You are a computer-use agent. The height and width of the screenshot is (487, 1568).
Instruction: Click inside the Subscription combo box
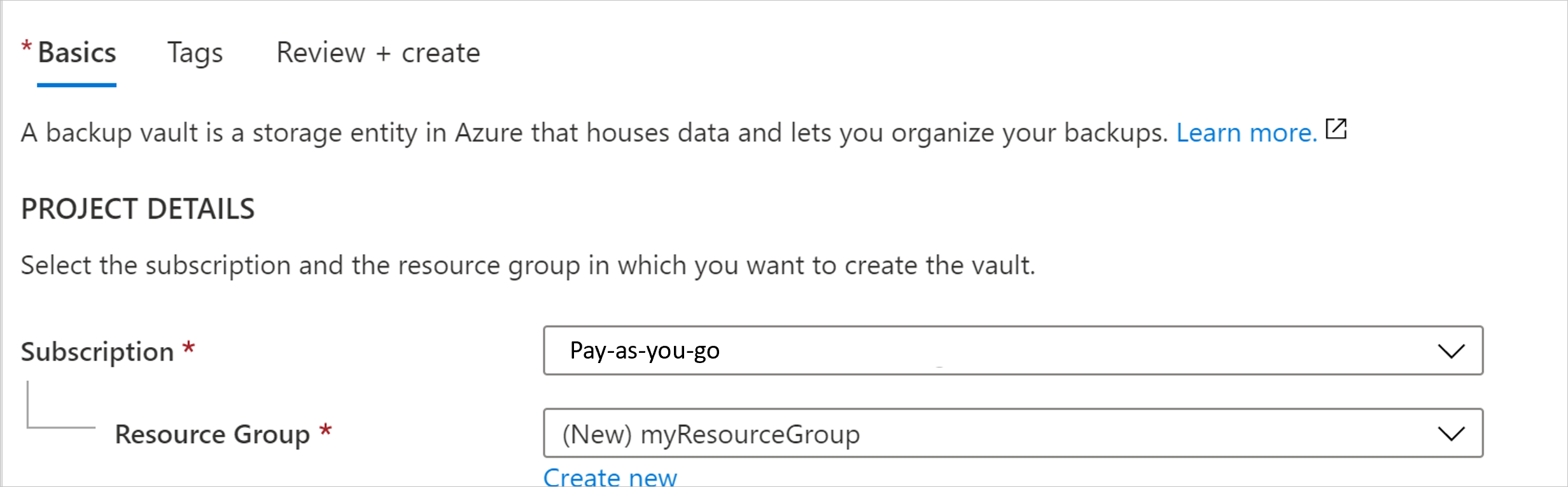coord(955,350)
